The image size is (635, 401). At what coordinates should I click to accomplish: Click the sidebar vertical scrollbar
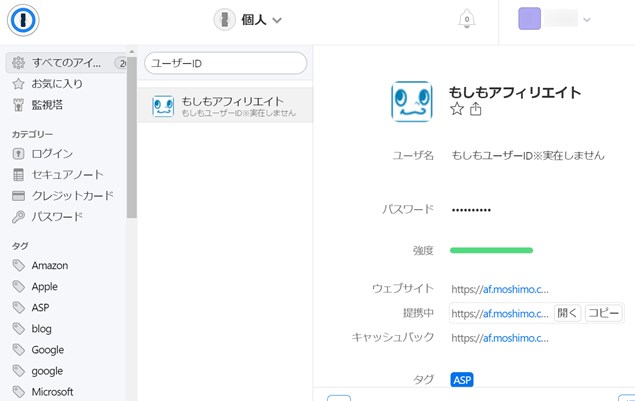tap(132, 137)
